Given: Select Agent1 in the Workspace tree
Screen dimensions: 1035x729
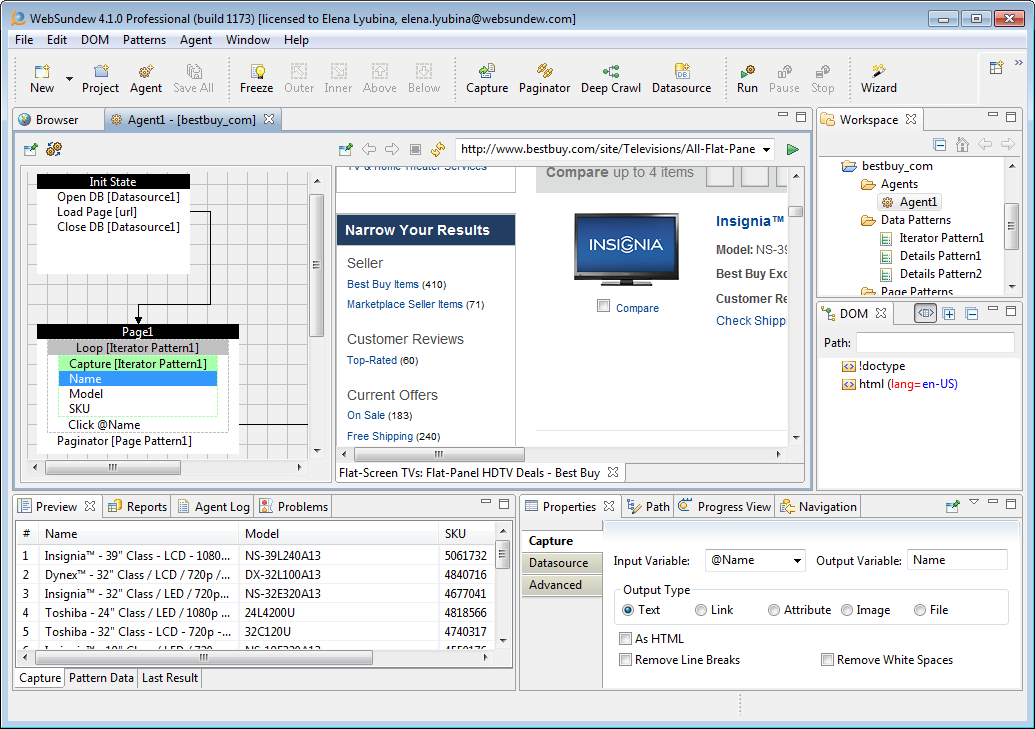Looking at the screenshot, I should click(x=910, y=202).
